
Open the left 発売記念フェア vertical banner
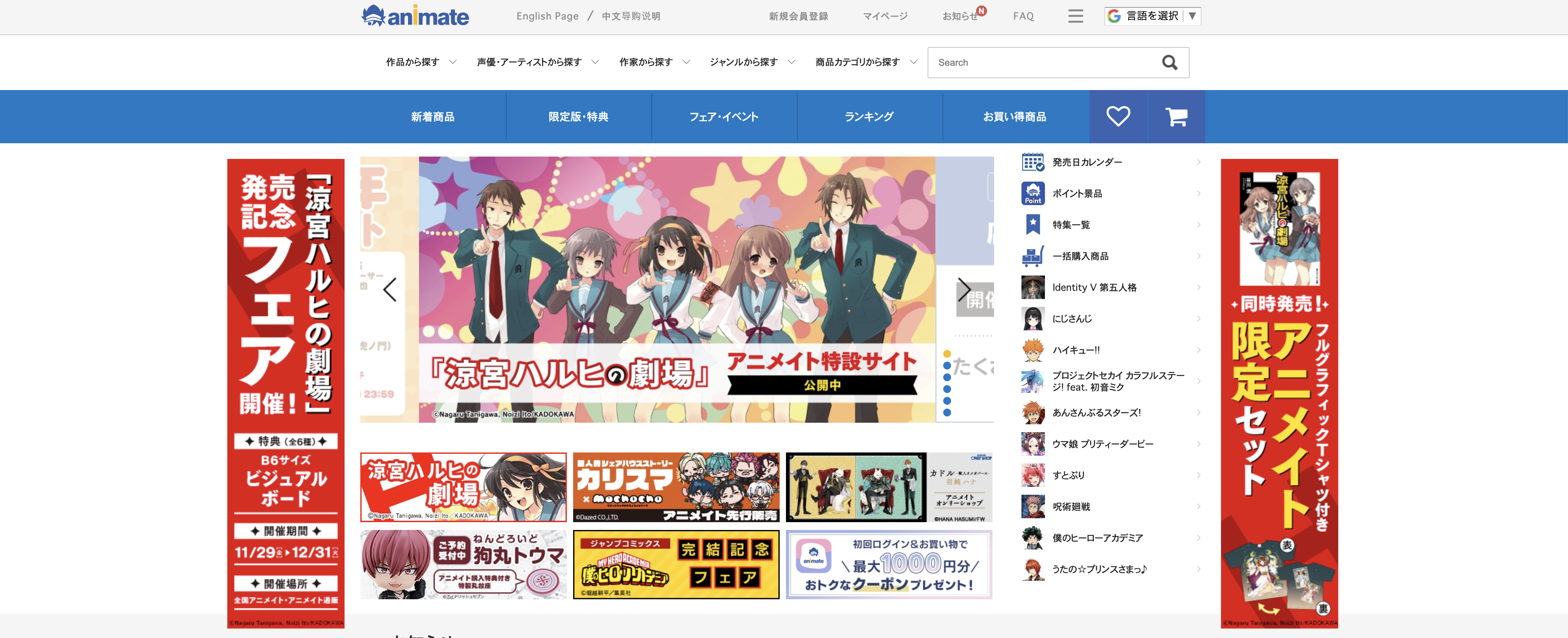click(286, 393)
